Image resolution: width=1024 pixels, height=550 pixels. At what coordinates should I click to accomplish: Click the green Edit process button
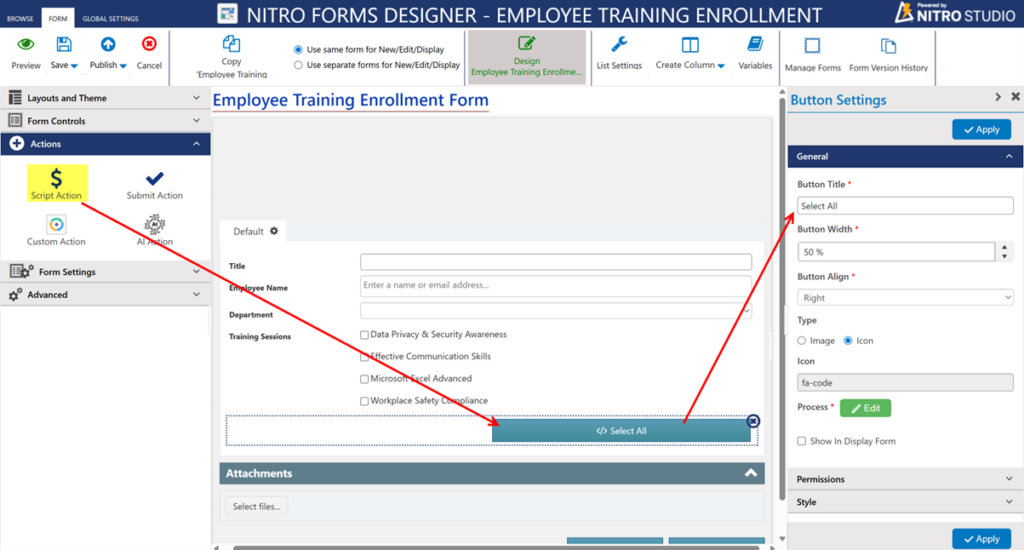pyautogui.click(x=865, y=408)
